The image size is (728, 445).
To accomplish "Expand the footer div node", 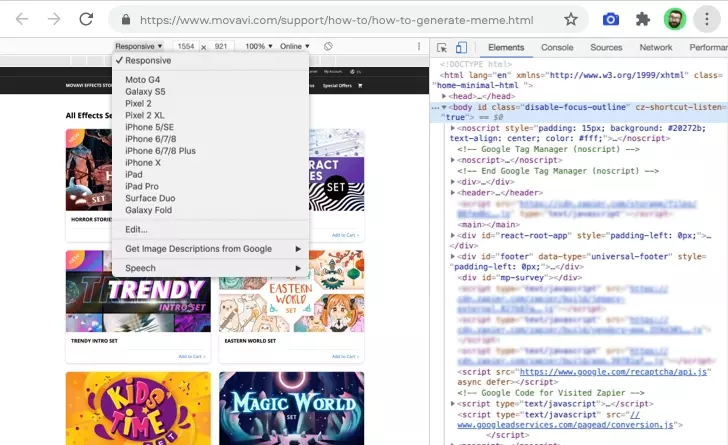I will [x=453, y=256].
